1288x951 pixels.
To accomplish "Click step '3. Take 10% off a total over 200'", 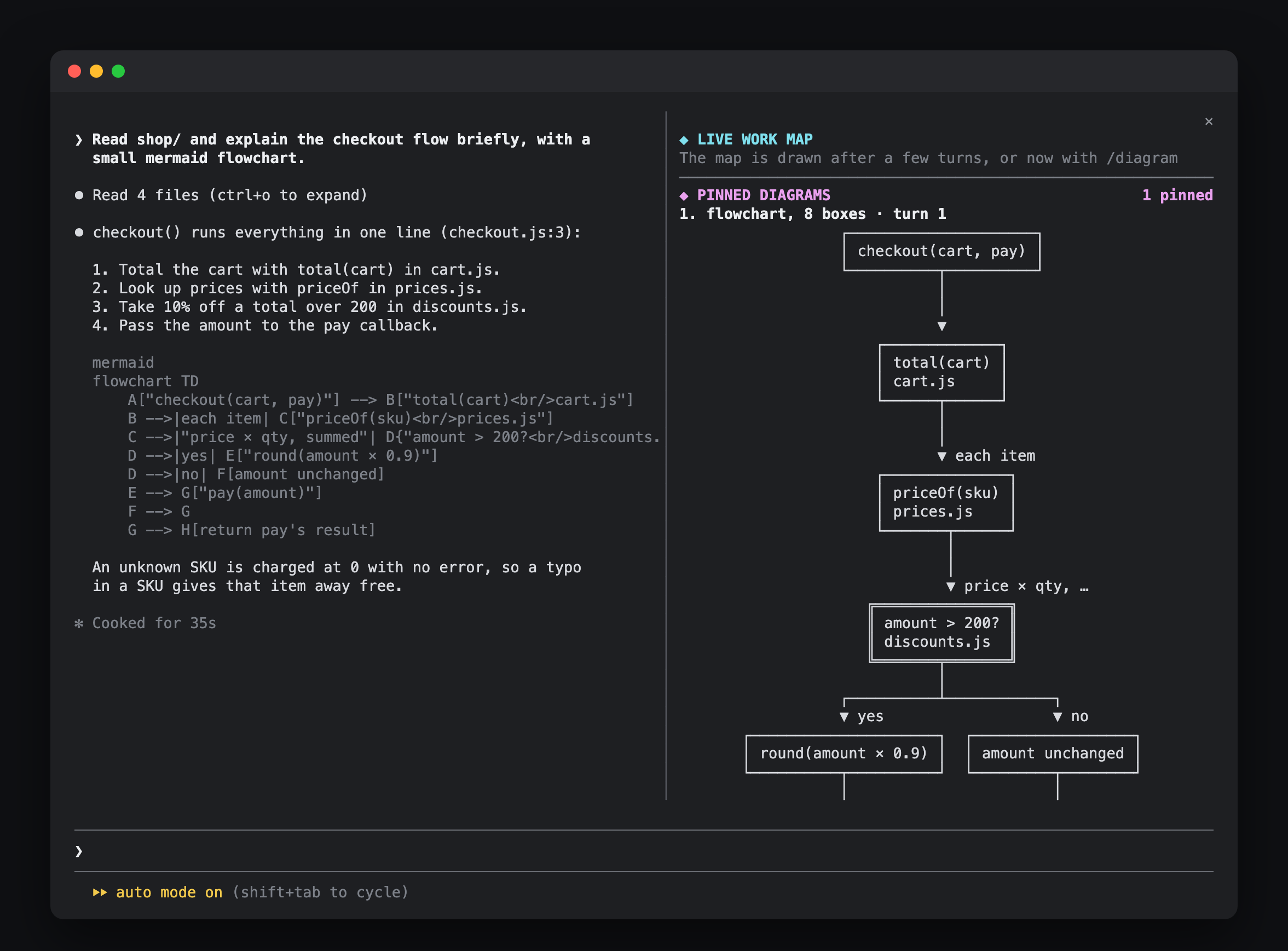I will (310, 307).
